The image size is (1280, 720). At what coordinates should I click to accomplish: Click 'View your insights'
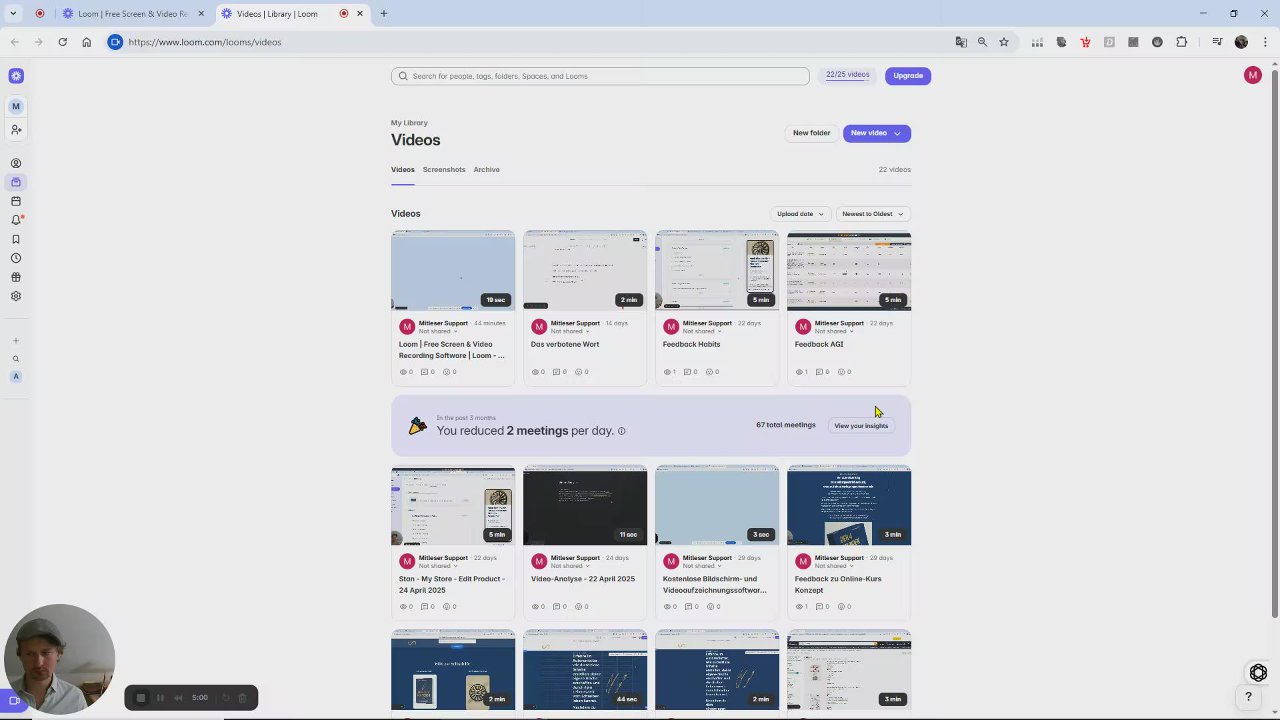[861, 426]
